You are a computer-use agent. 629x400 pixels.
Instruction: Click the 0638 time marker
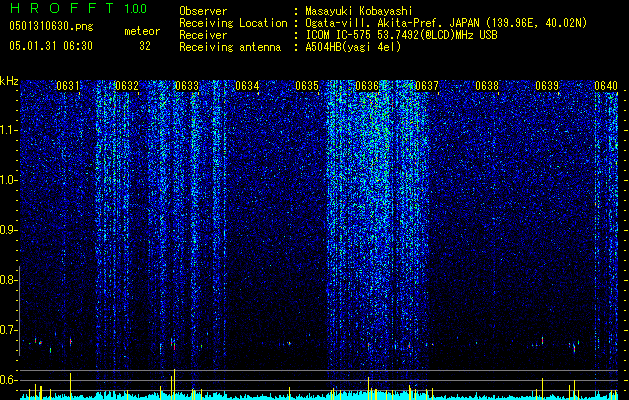[487, 86]
